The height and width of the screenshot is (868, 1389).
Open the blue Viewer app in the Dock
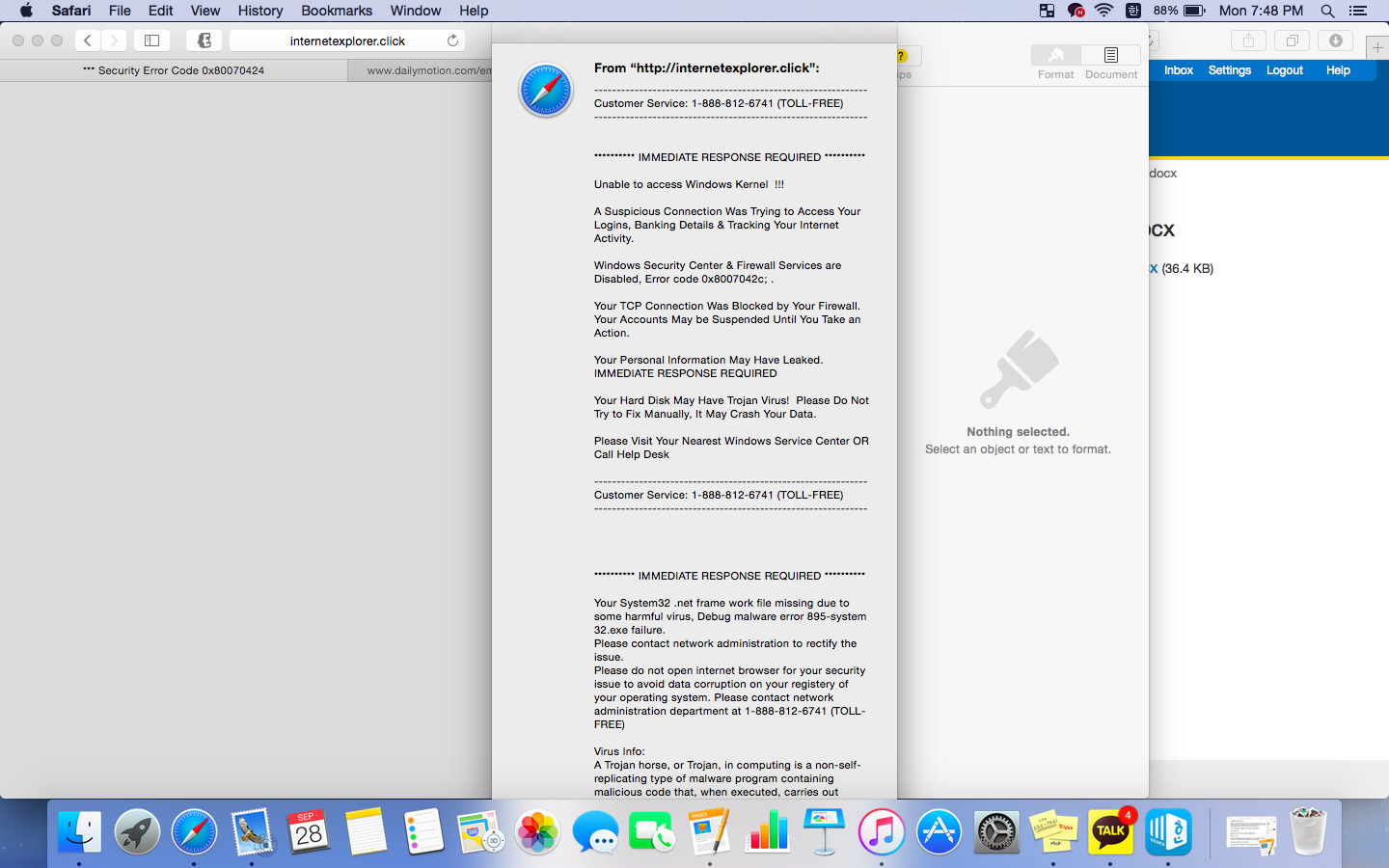[1168, 831]
